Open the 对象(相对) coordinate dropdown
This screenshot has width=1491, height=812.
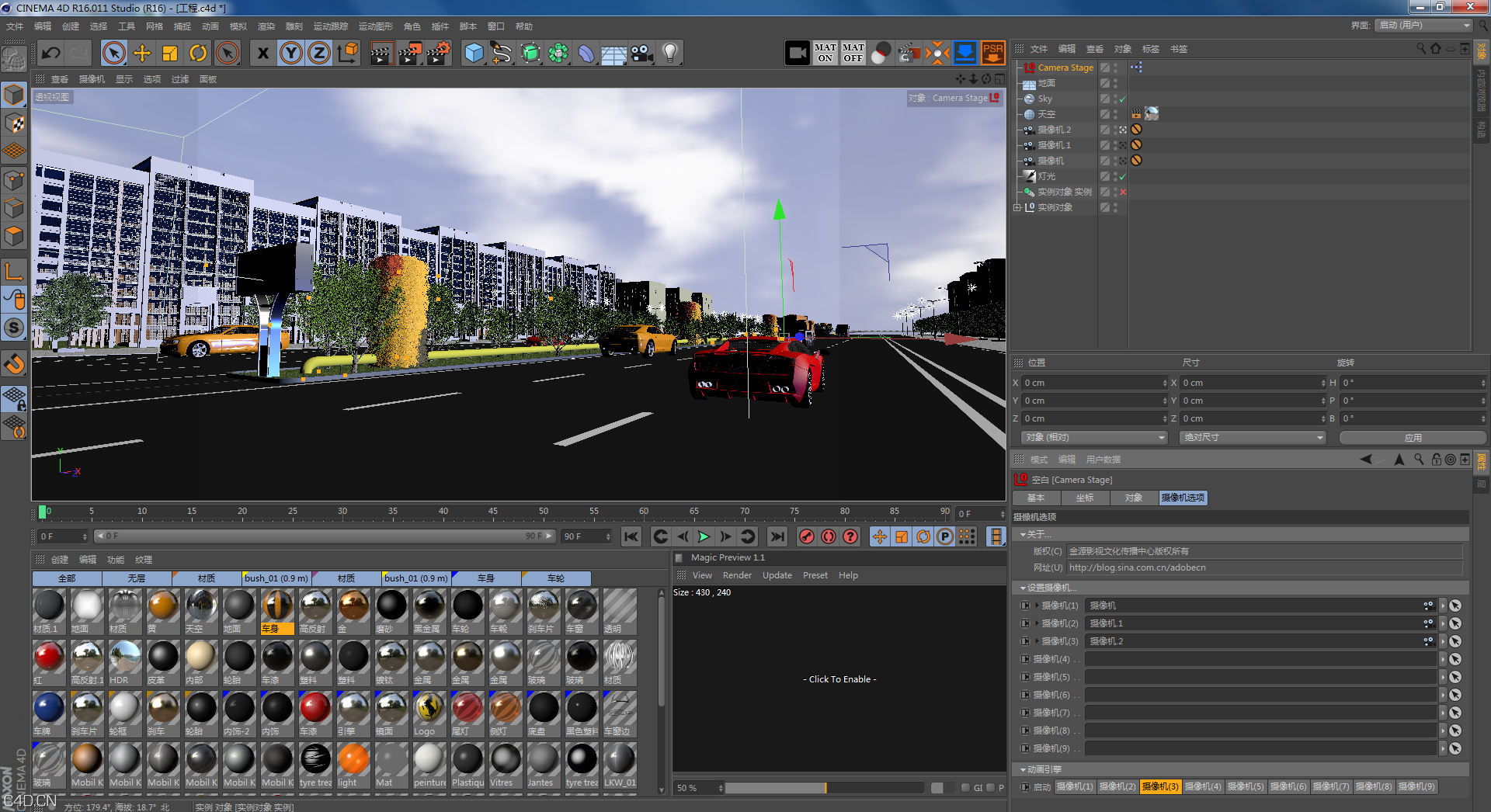click(1160, 437)
